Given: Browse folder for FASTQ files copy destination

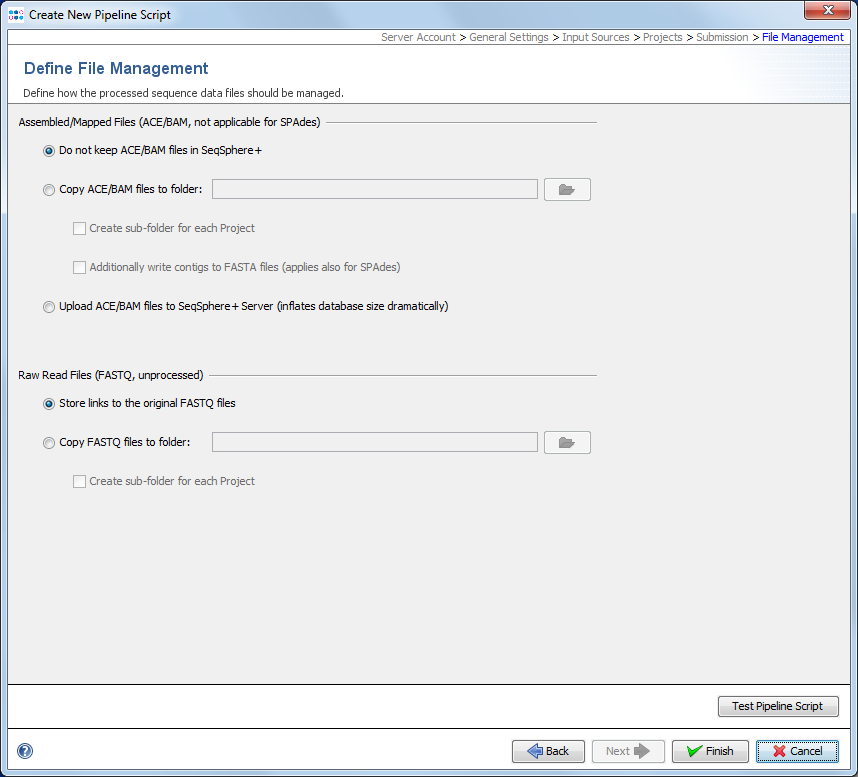Looking at the screenshot, I should pyautogui.click(x=567, y=442).
